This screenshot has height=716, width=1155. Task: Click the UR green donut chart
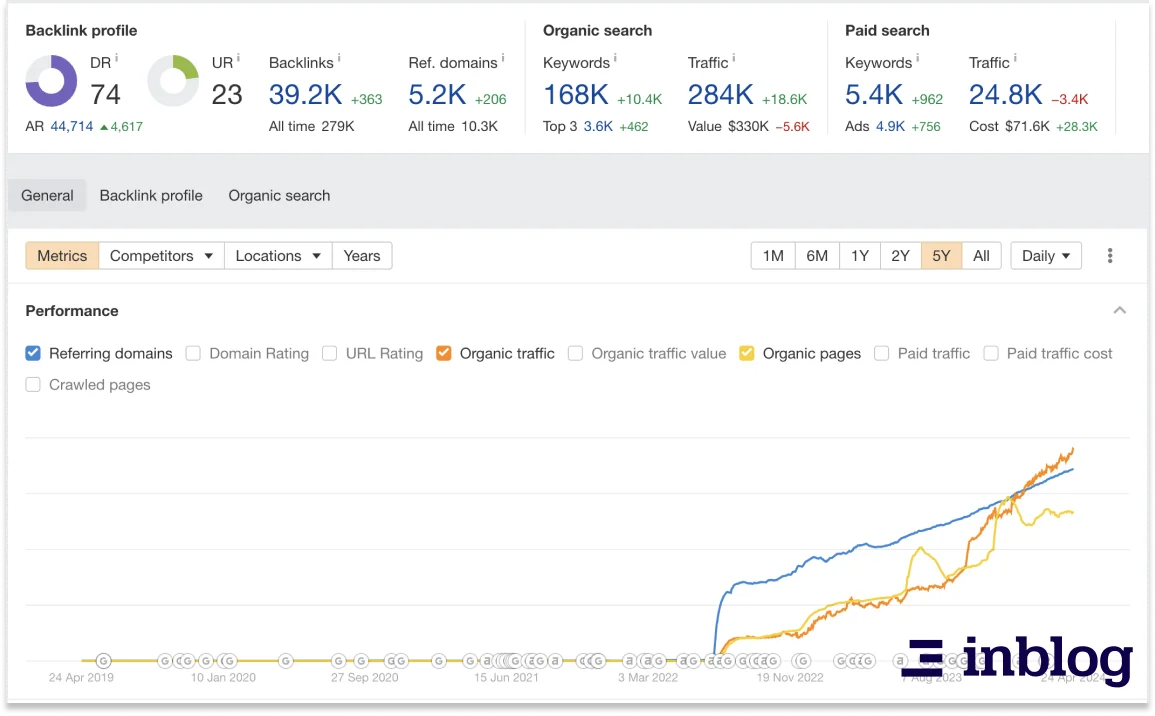click(173, 81)
